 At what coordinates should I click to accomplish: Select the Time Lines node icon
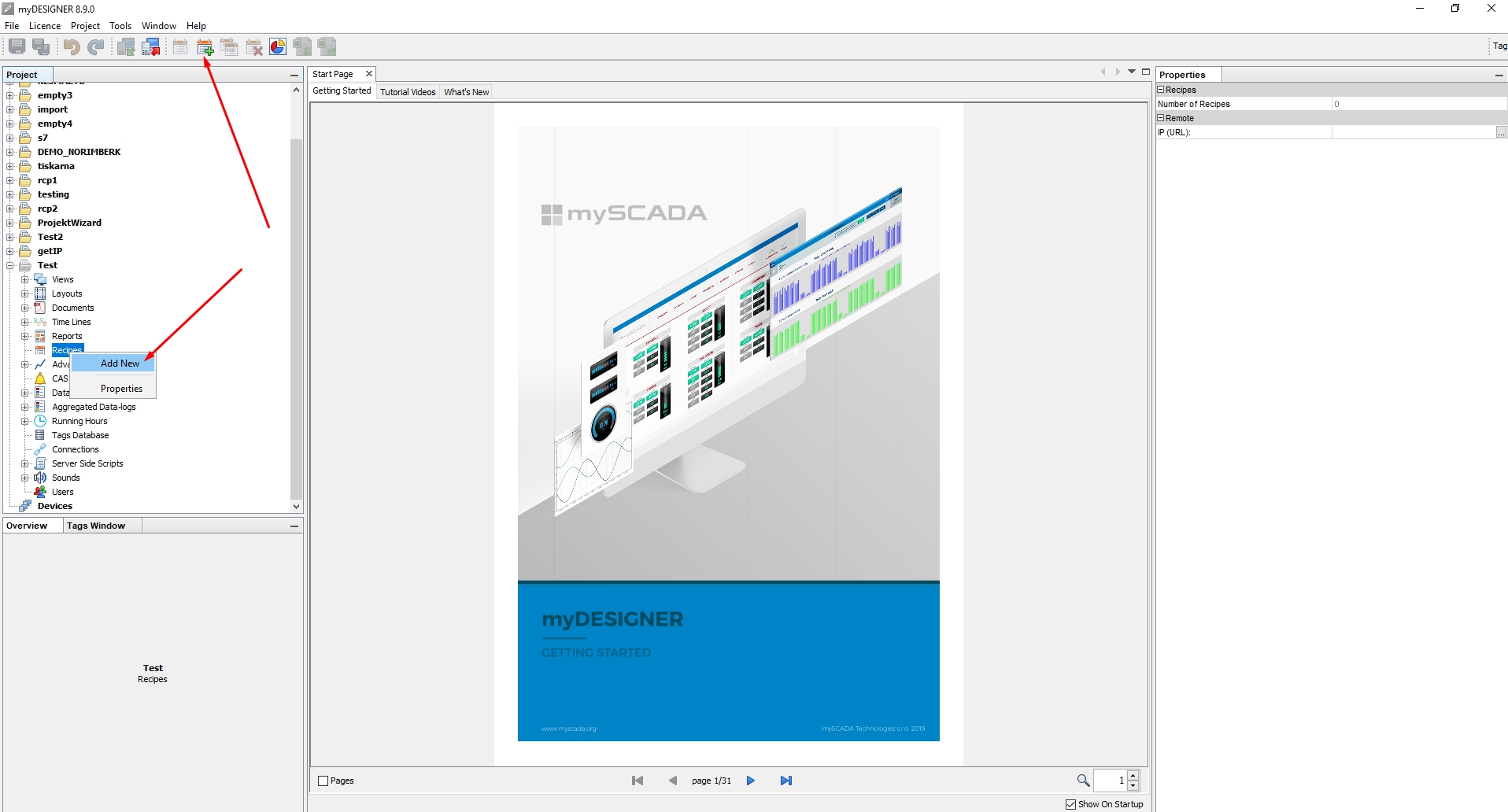click(x=40, y=322)
